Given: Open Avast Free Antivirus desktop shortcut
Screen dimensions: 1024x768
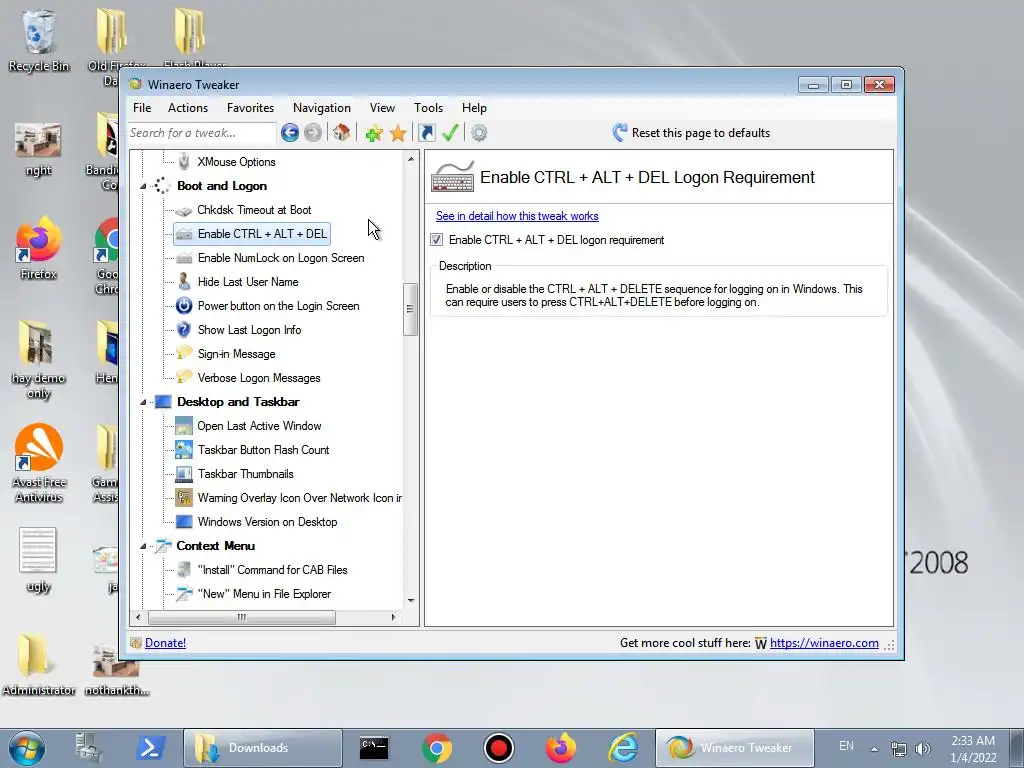Looking at the screenshot, I should tap(39, 463).
